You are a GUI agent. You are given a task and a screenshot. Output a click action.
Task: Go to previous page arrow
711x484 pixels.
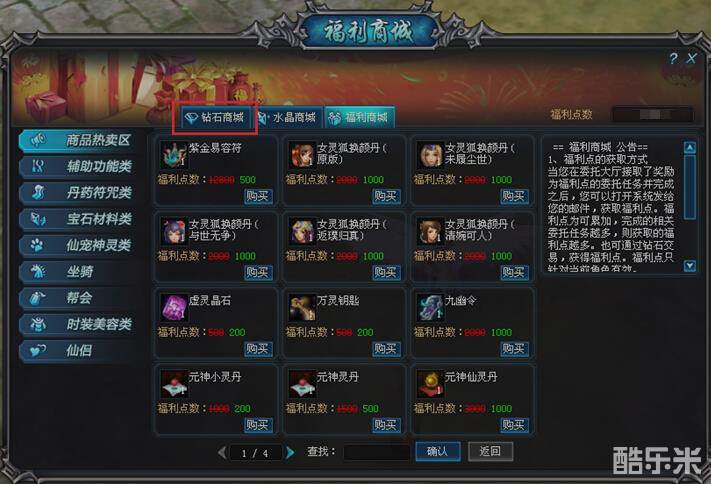(222, 452)
